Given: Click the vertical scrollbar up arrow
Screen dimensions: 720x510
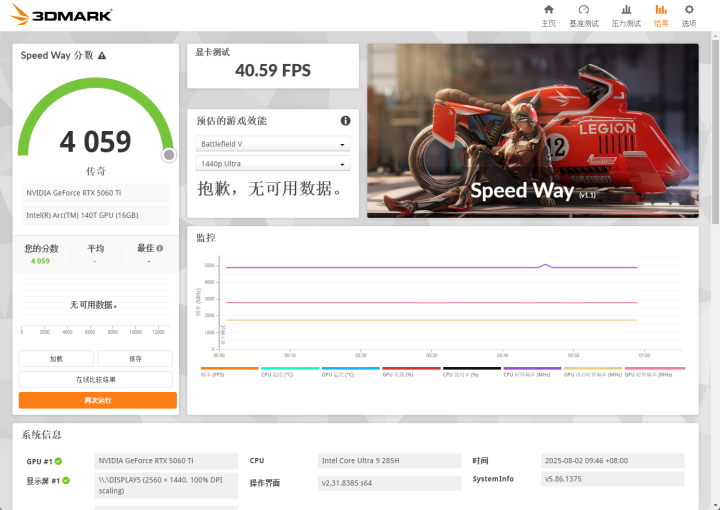Looking at the screenshot, I should [x=715, y=36].
